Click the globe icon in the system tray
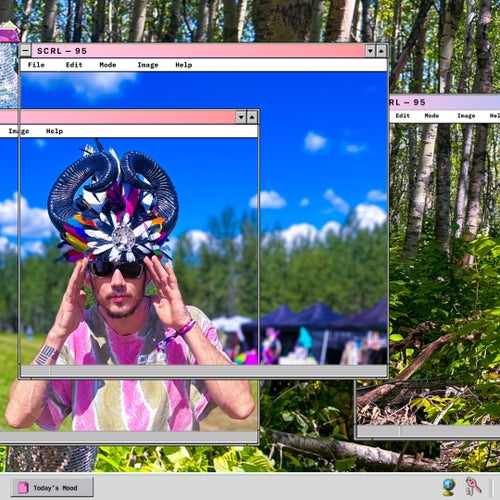The height and width of the screenshot is (500, 500). click(x=449, y=487)
